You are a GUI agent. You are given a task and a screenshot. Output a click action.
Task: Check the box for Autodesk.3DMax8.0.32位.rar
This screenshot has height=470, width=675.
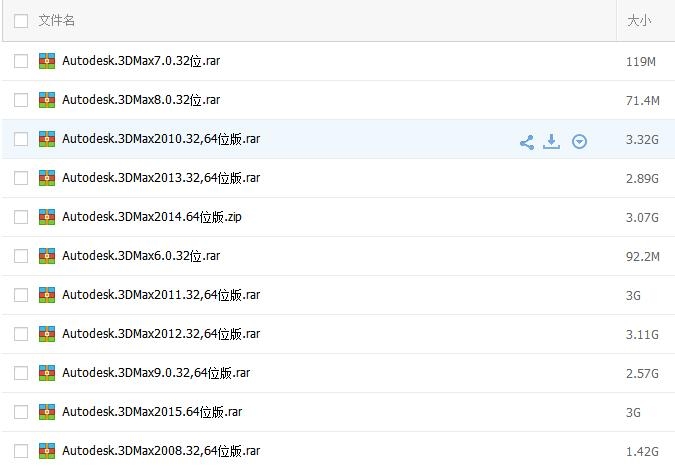21,100
